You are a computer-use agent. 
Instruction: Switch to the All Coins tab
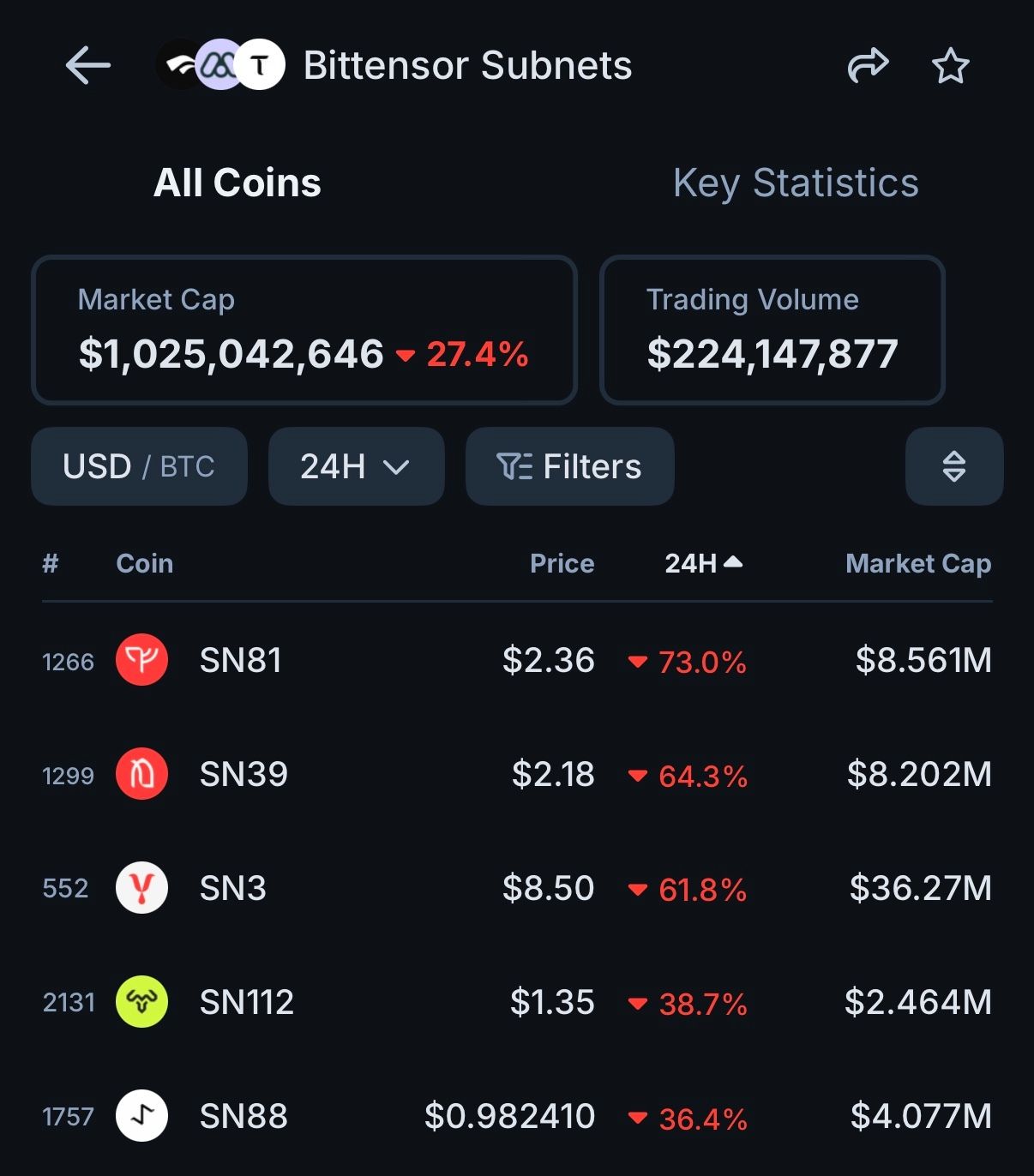pos(237,183)
